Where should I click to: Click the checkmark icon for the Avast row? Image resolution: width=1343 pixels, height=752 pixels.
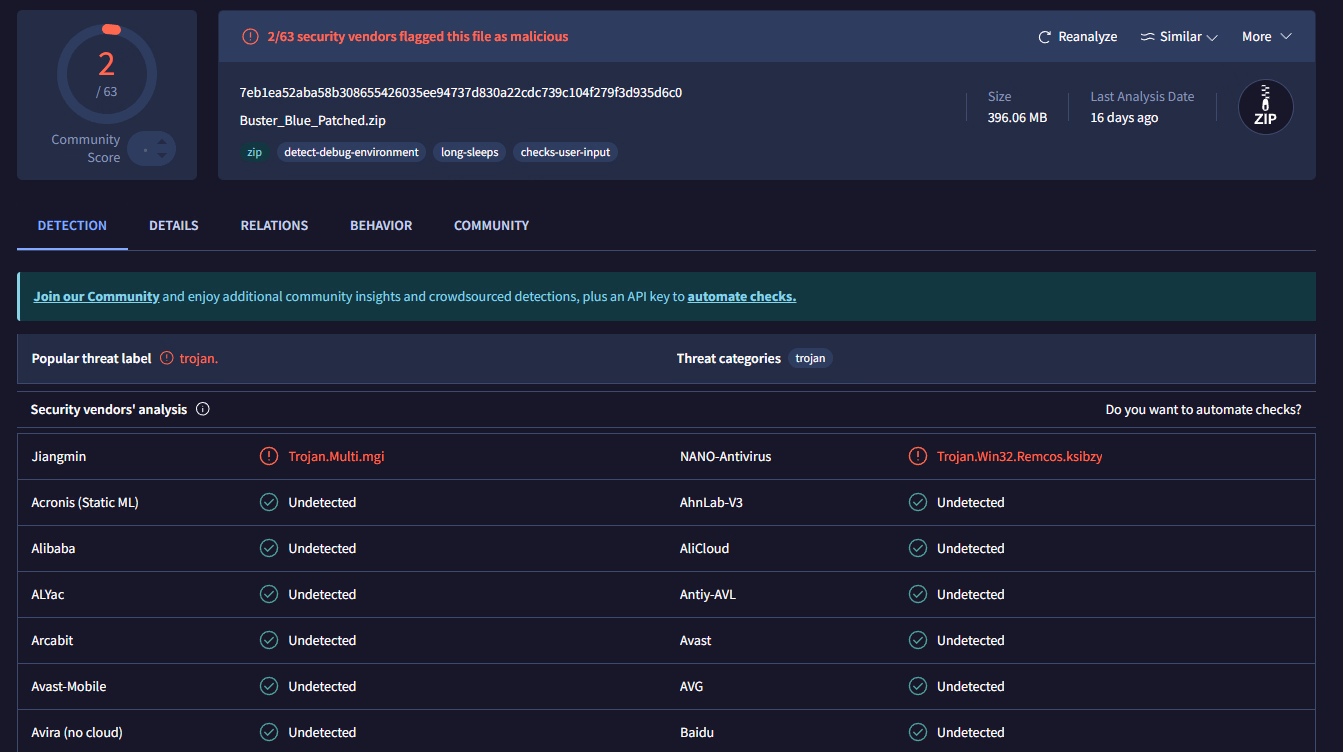point(917,640)
